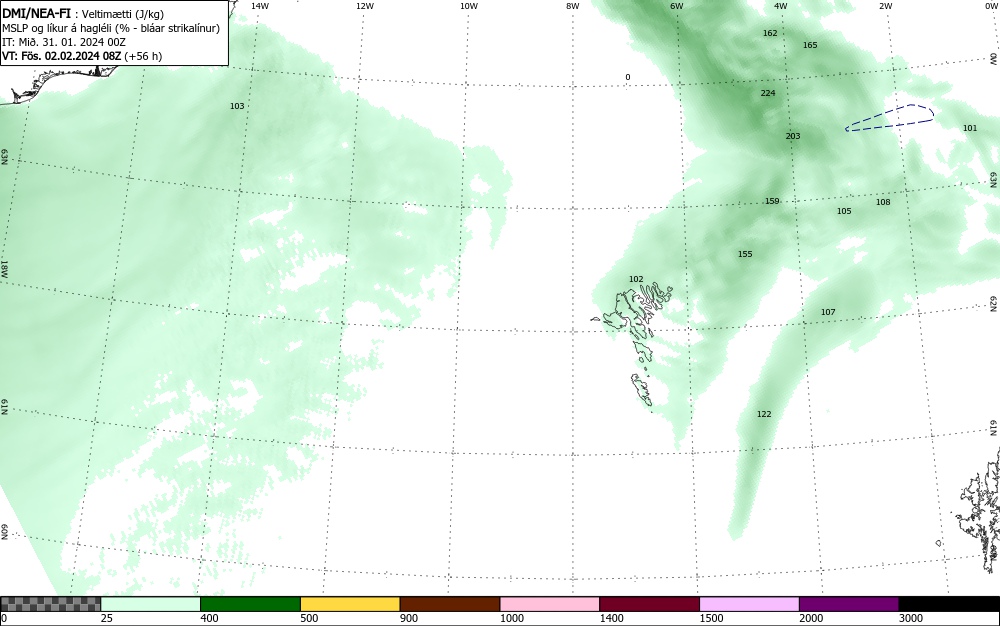Click the light mint 25–400 legend swatch
1000x626 pixels.
tap(151, 604)
